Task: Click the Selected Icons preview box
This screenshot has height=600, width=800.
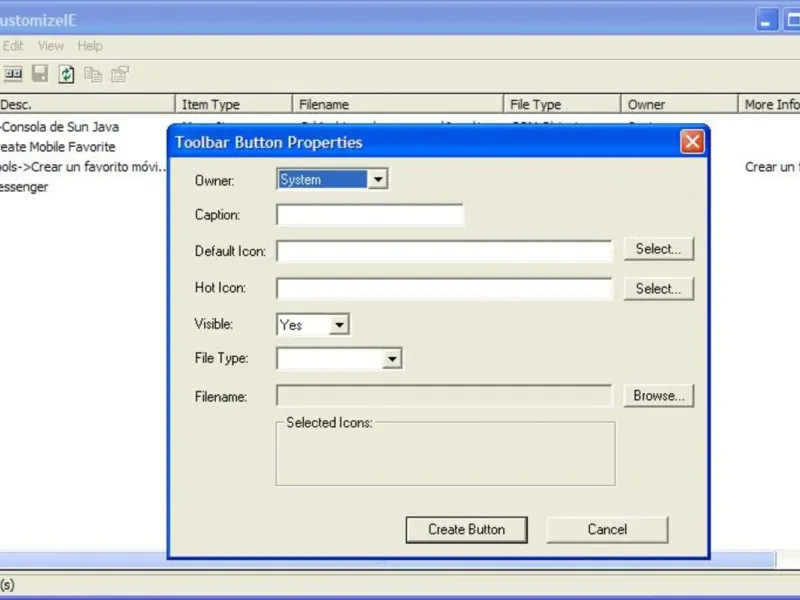Action: coord(445,454)
